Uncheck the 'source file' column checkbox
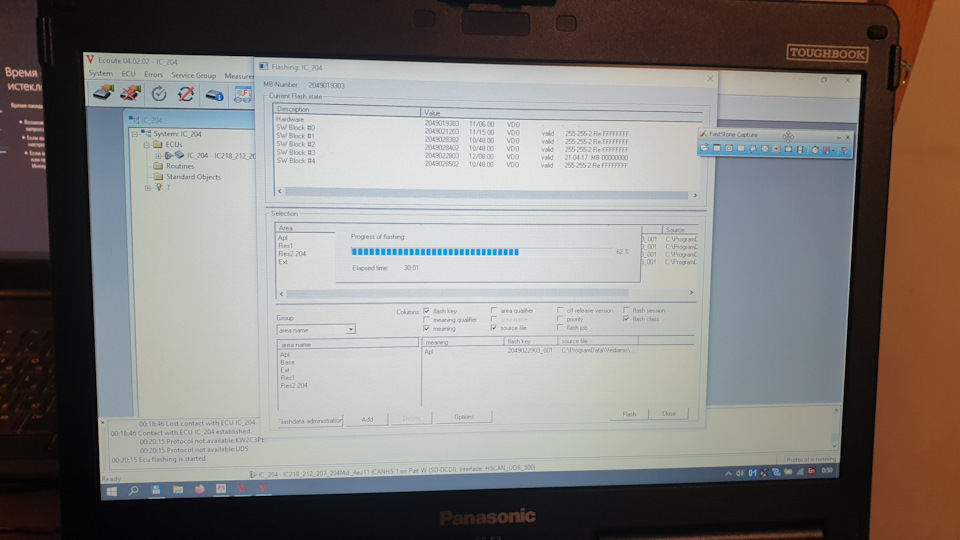The width and height of the screenshot is (960, 540). coord(493,328)
